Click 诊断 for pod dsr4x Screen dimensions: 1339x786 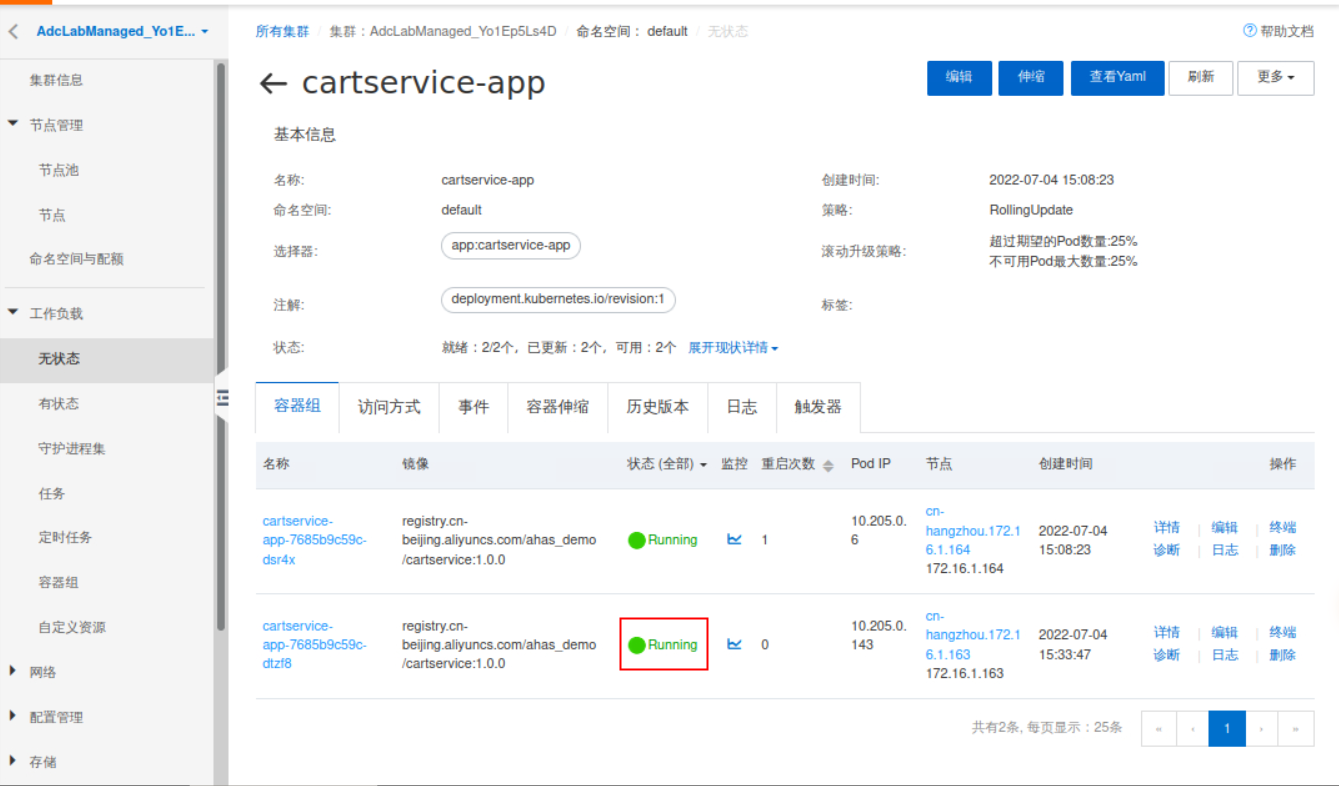(x=1167, y=550)
